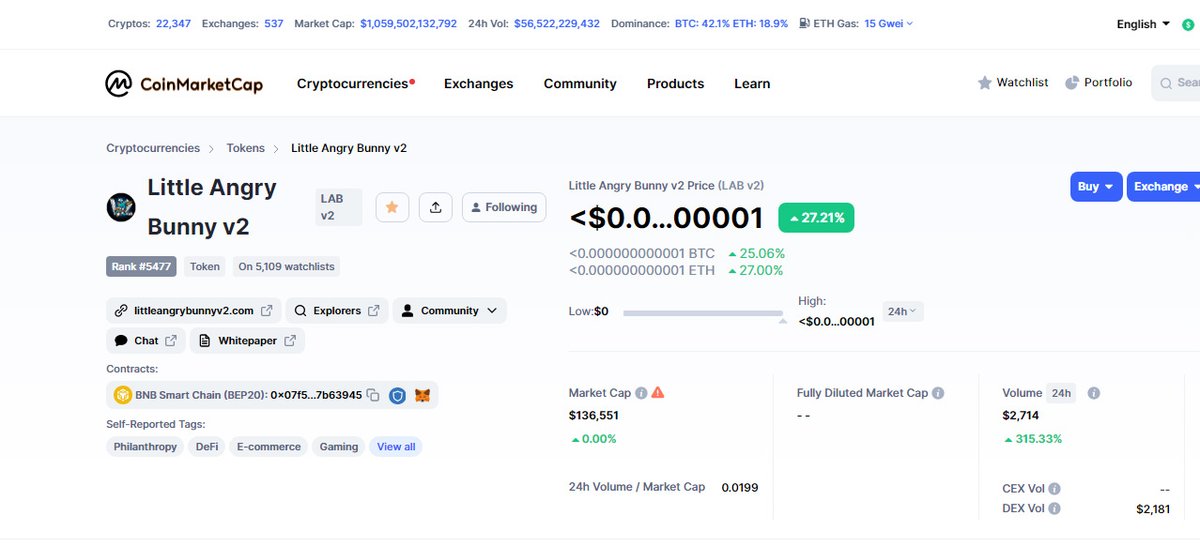
Task: Change the Volume 24h period selector
Action: coord(1062,393)
